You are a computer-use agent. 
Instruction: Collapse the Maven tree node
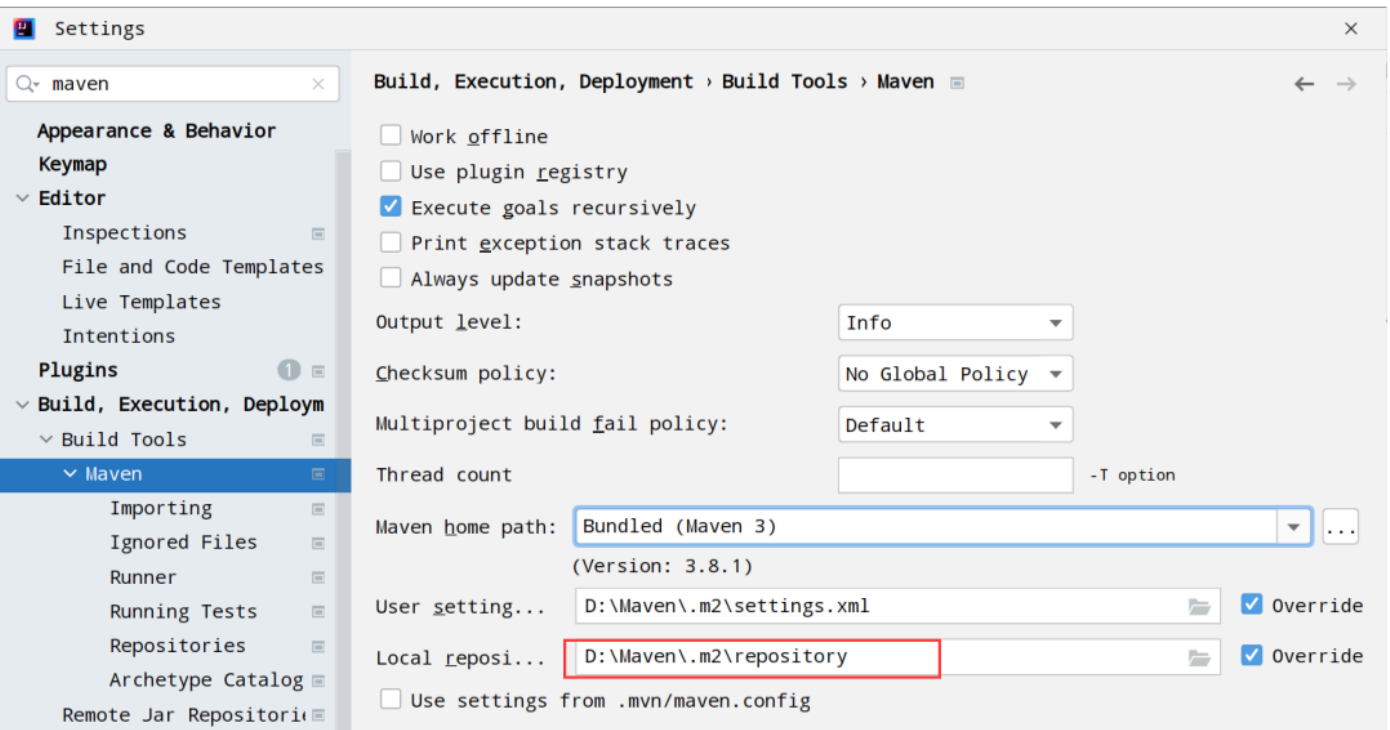pyautogui.click(x=70, y=474)
